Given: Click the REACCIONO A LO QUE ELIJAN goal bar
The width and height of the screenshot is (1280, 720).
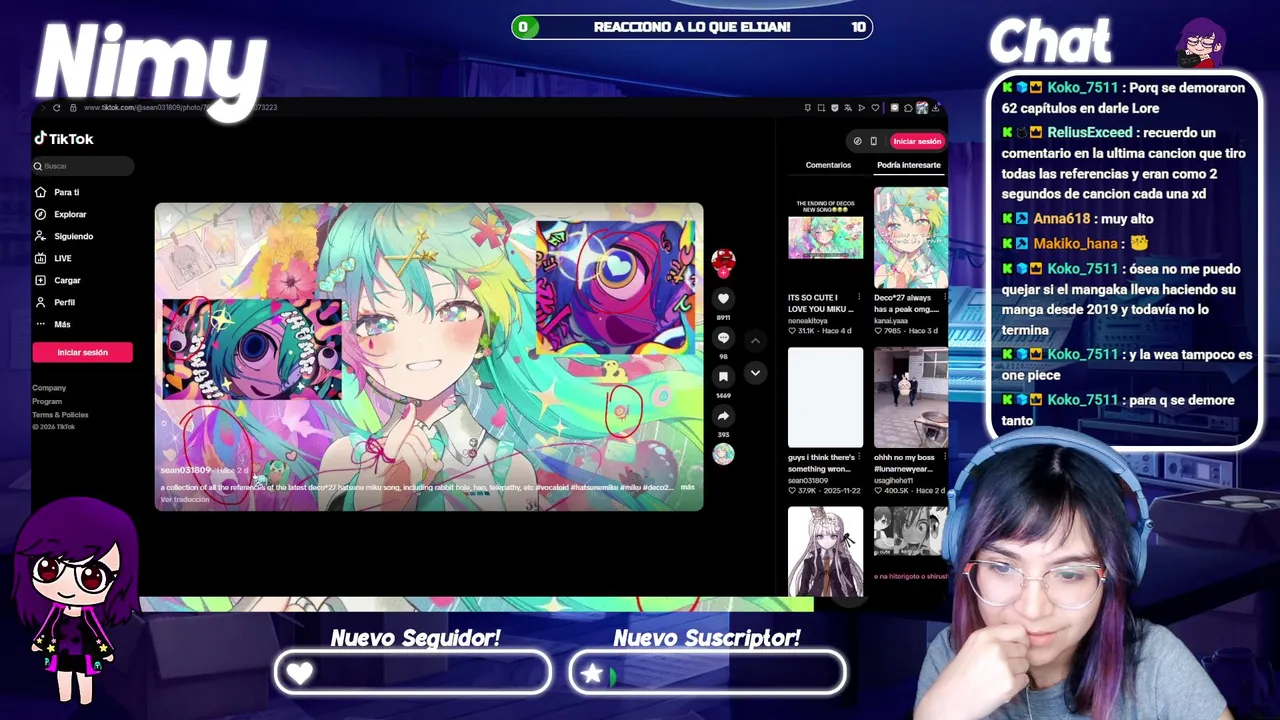Looking at the screenshot, I should point(692,27).
